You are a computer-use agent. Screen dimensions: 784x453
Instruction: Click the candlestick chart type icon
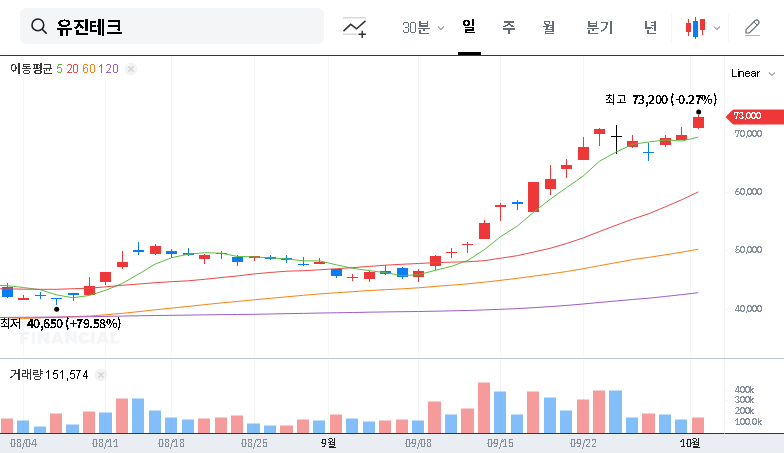click(x=695, y=28)
